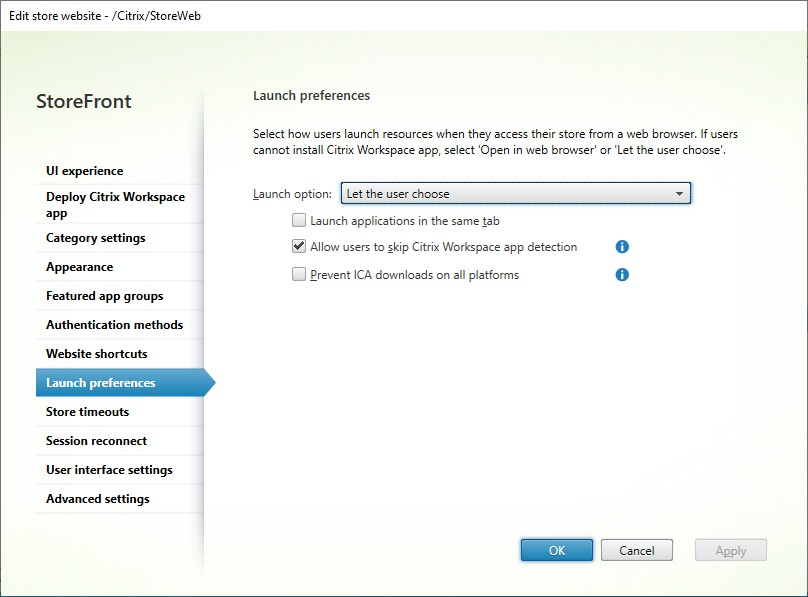
Task: Go to Category settings
Action: (95, 237)
